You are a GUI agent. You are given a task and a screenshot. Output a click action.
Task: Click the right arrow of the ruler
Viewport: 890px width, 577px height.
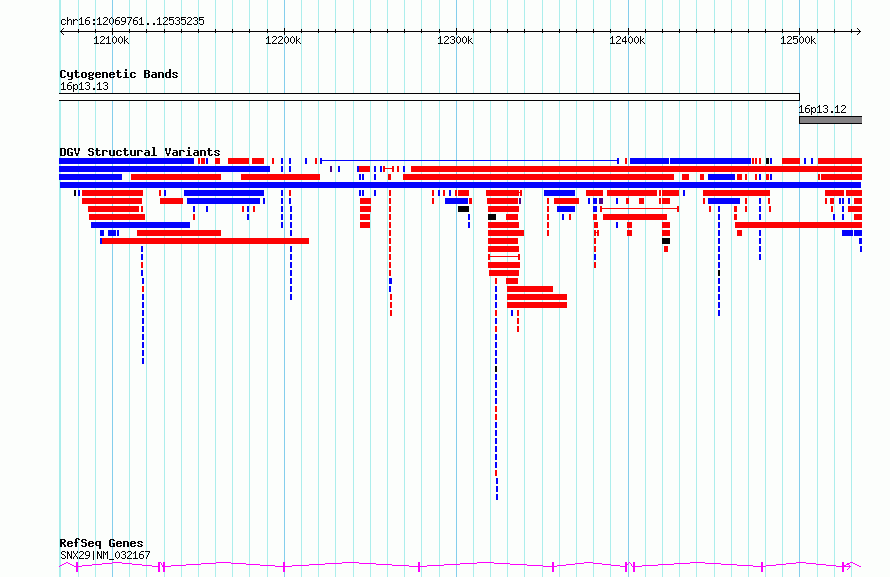coord(858,31)
